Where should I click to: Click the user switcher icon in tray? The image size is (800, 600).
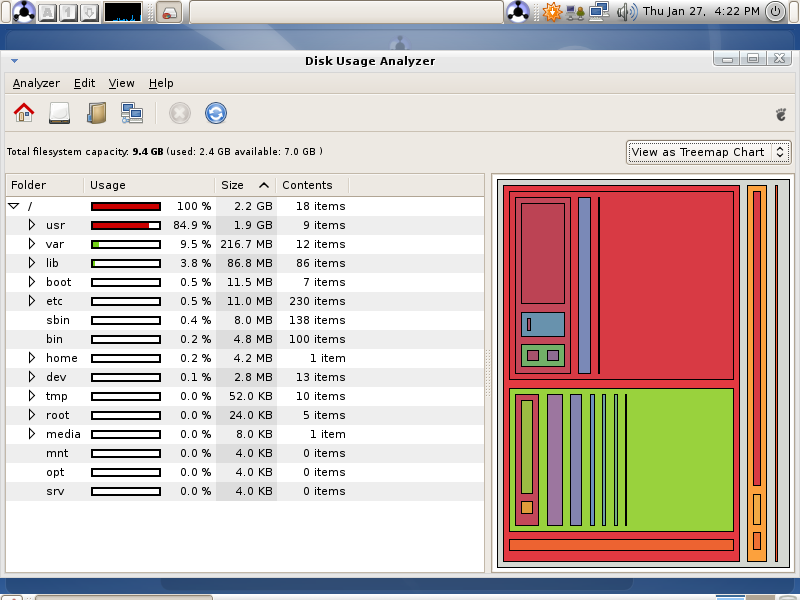coord(575,12)
